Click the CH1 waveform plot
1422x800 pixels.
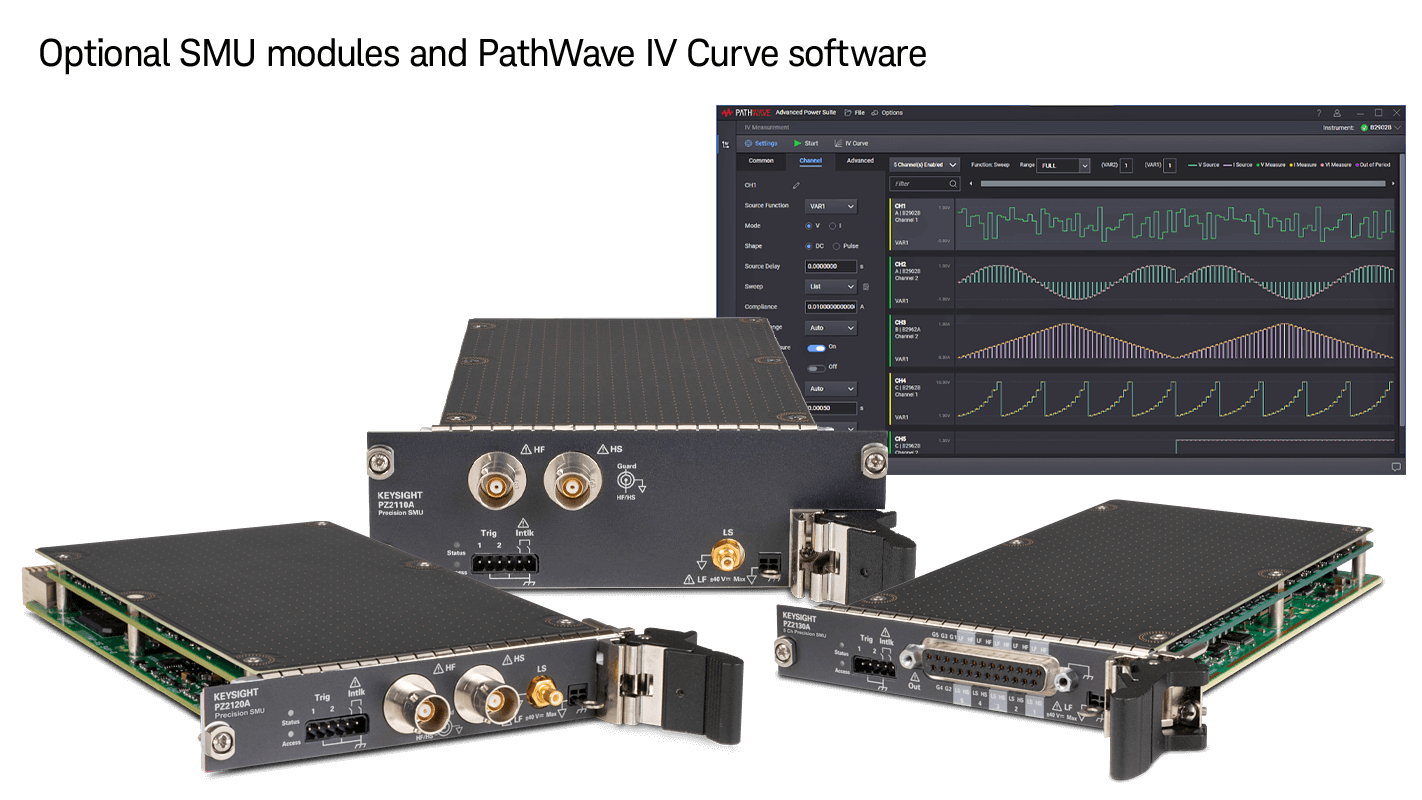click(x=1175, y=223)
